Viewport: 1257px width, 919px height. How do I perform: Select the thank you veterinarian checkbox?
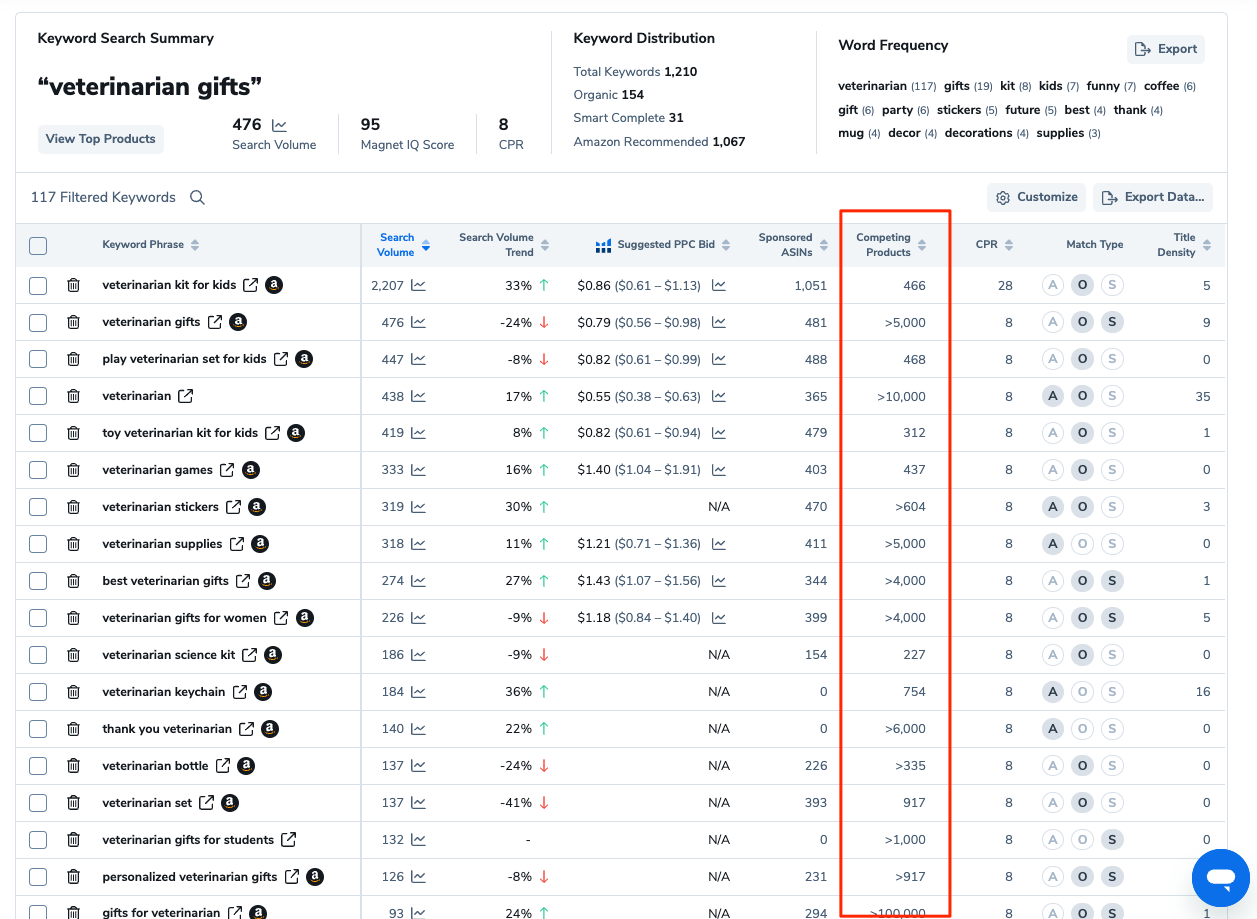(38, 729)
